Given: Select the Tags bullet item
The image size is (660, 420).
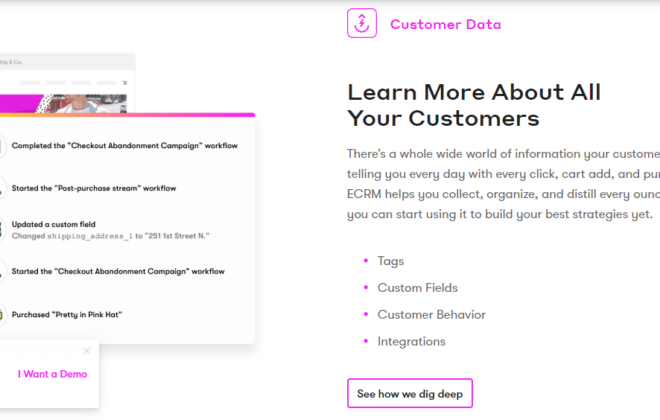Looking at the screenshot, I should click(390, 261).
